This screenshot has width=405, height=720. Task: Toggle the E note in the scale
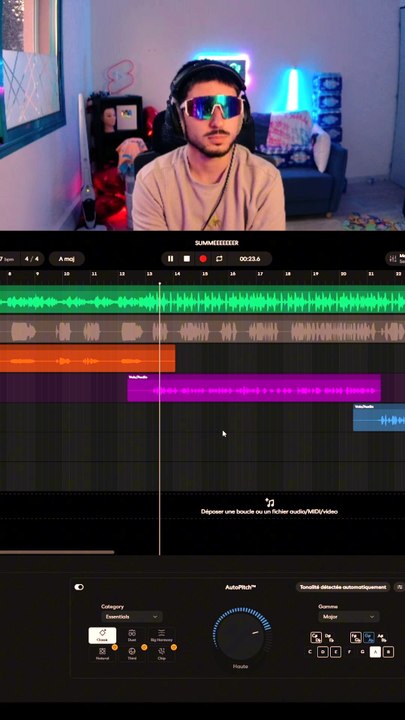coord(336,652)
